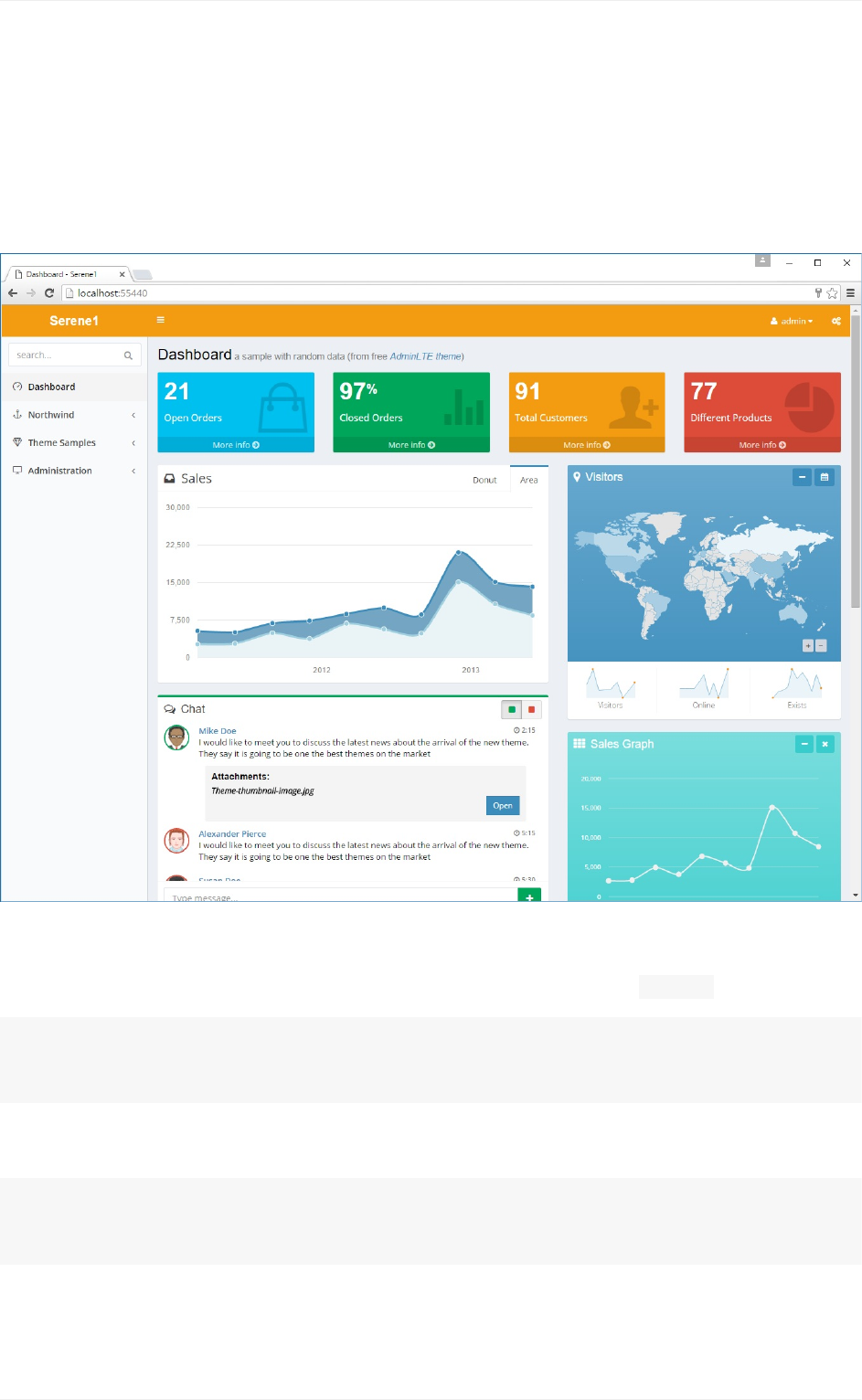Click the anchor icon beside Northwind
The height and width of the screenshot is (1400, 862).
tap(17, 415)
